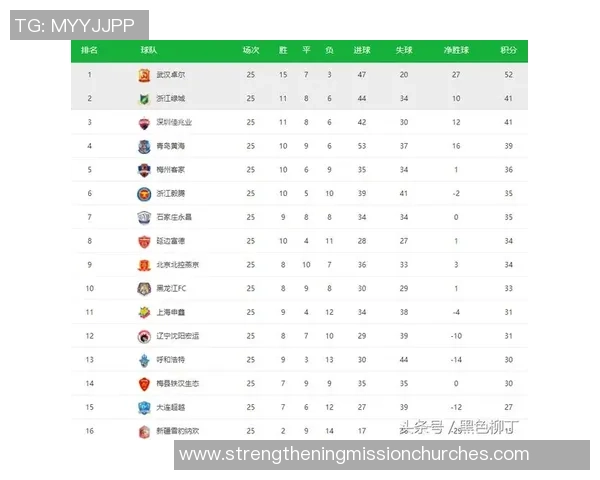This screenshot has width=600, height=480.
Task: Click the 黑龙江FC team crest icon
Action: tap(144, 289)
